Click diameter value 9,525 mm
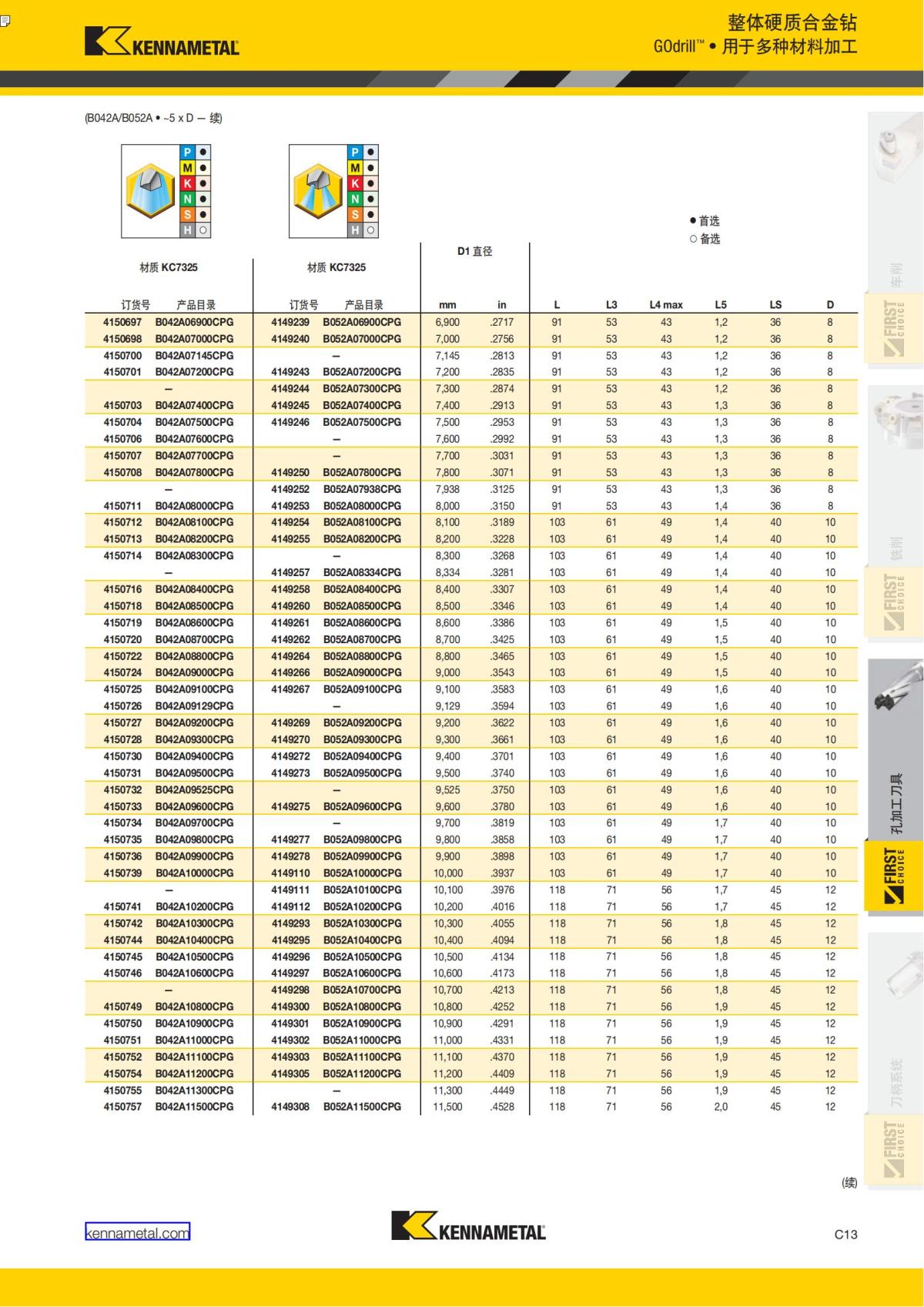924x1307 pixels. pyautogui.click(x=447, y=790)
